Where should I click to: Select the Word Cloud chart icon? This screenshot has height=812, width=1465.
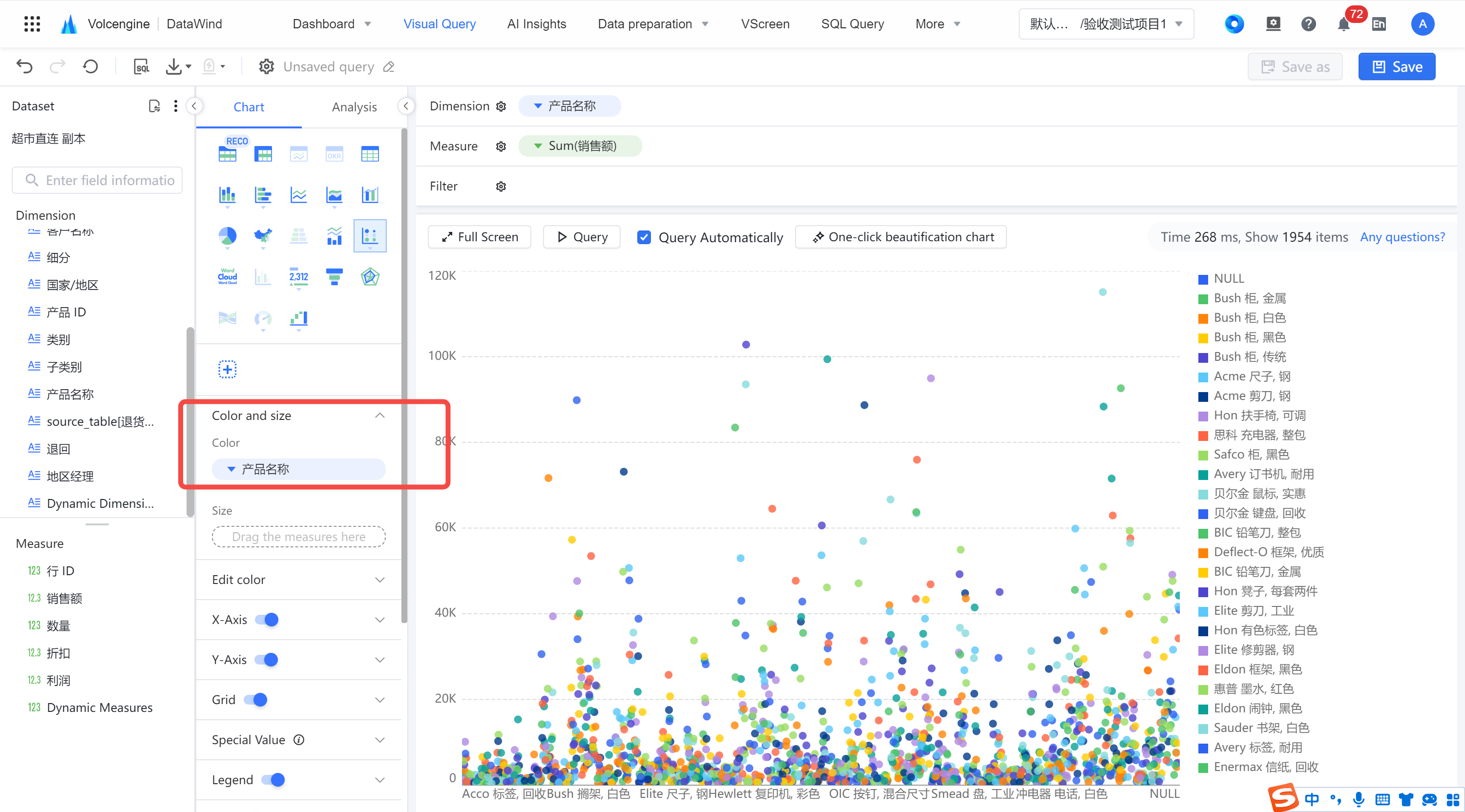(x=227, y=276)
